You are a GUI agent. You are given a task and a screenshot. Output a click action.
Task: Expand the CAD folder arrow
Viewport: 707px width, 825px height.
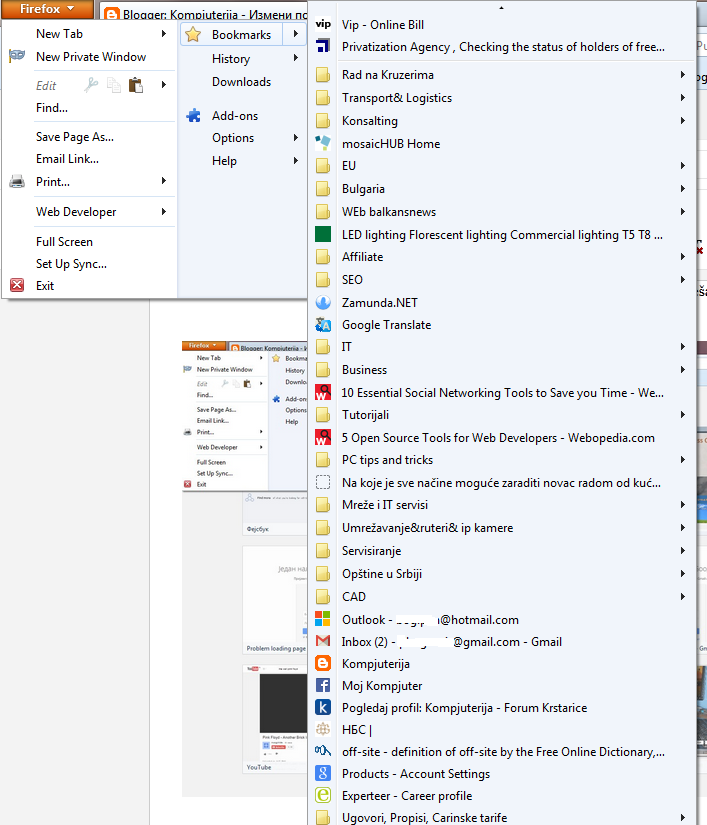pyautogui.click(x=683, y=596)
